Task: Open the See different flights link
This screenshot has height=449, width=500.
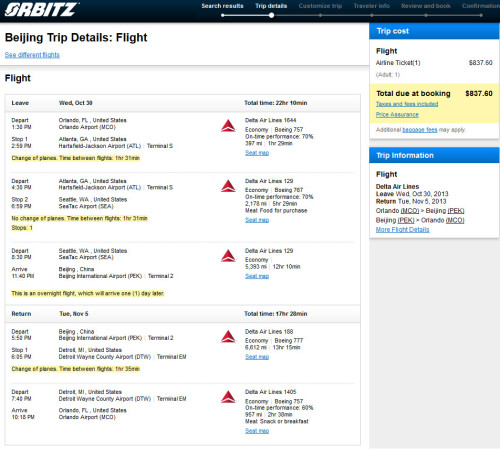Action: click(32, 55)
